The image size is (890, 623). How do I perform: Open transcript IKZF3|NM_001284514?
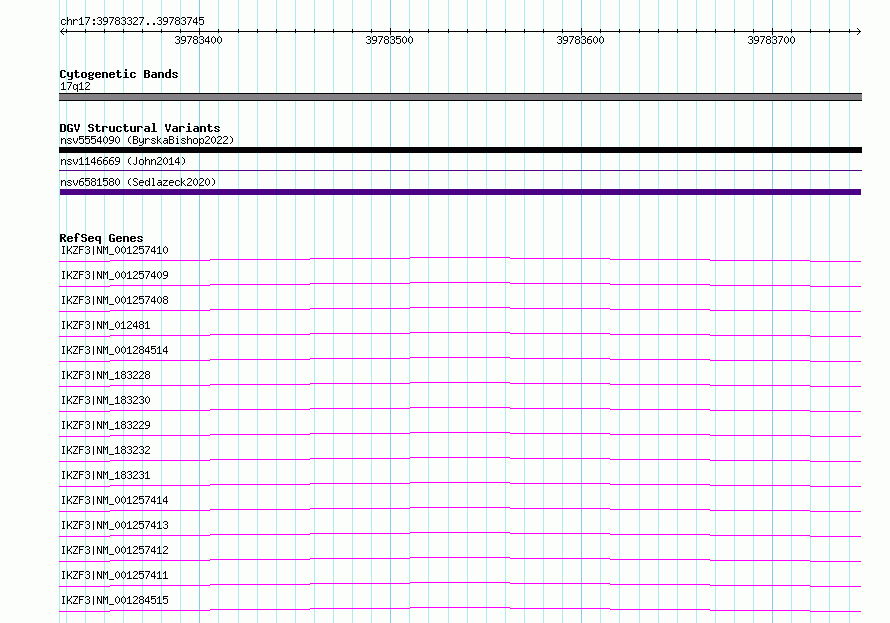(115, 350)
